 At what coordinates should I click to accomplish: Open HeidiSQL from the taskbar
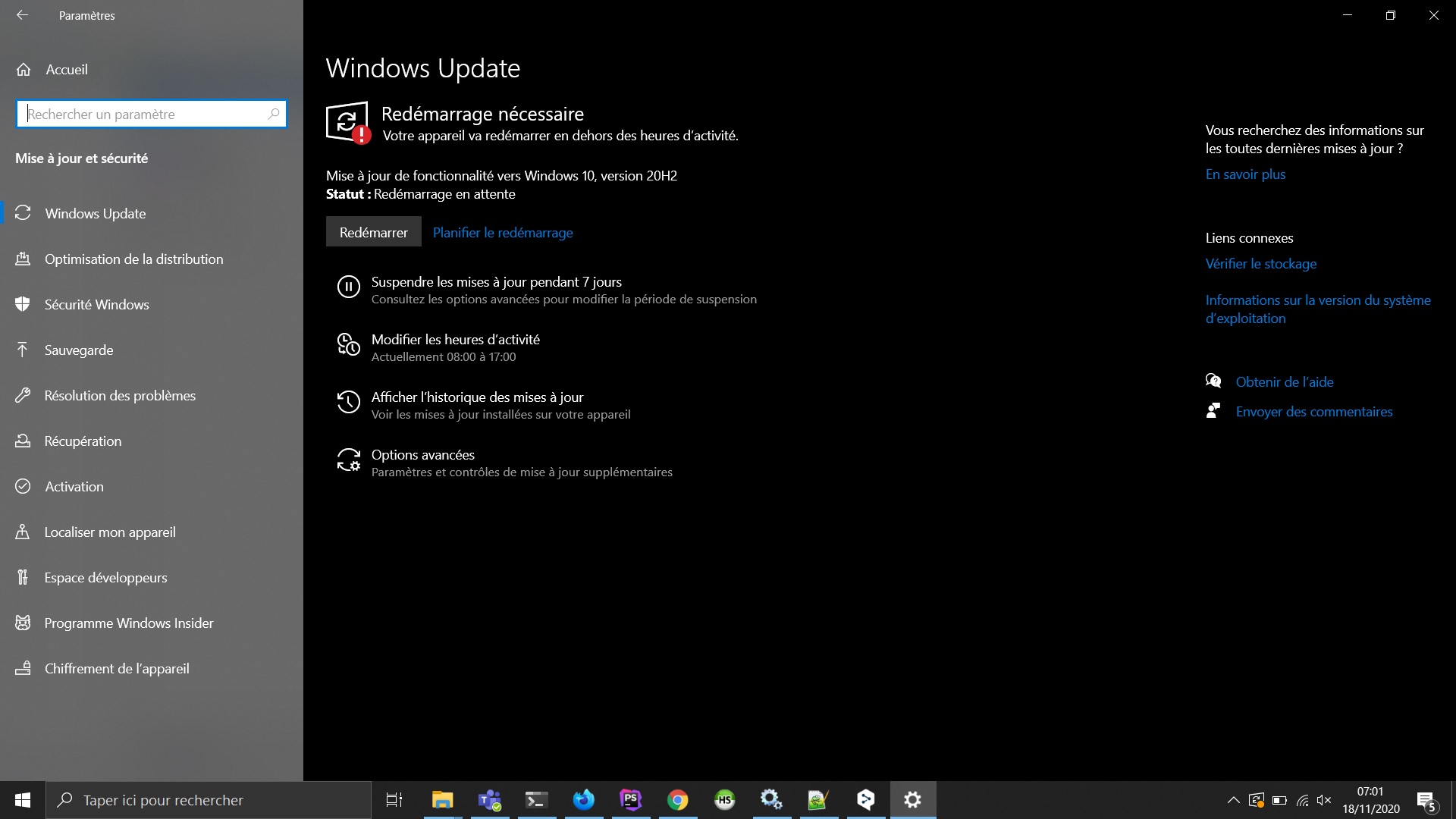(724, 799)
